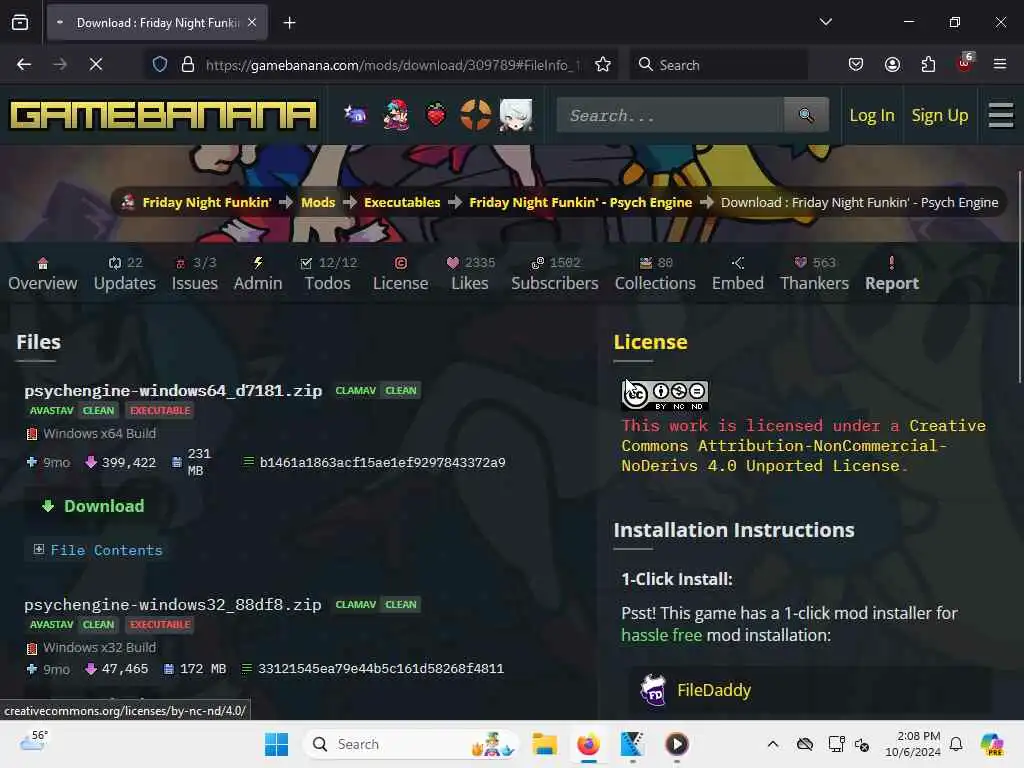Open the Firefox application menu
Viewport: 1024px width, 768px height.
(1000, 64)
